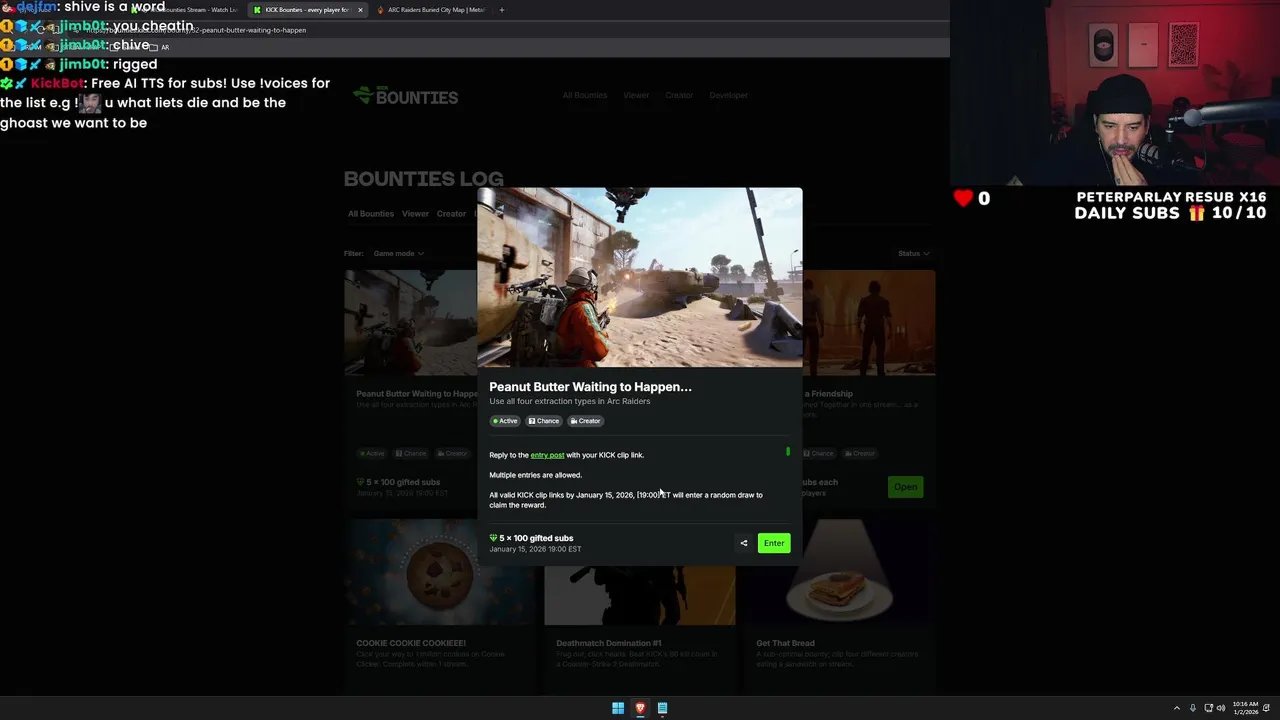Click the 'Peanut Butter Waiting to Happen...' dialog title

[590, 386]
